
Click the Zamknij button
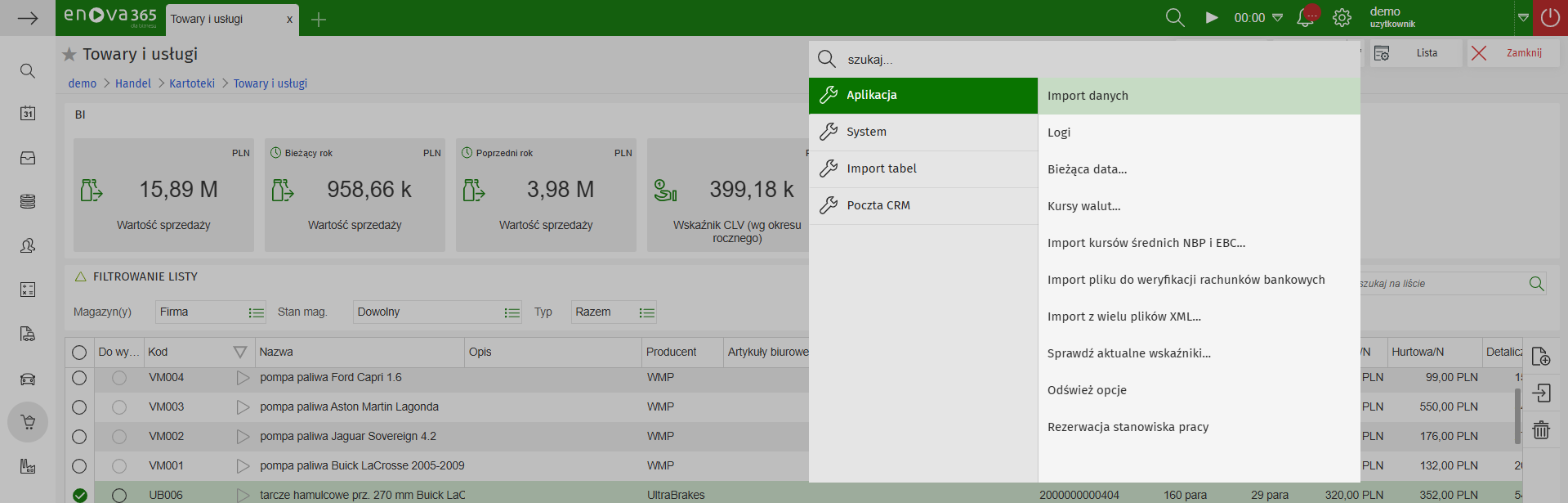[x=1512, y=53]
